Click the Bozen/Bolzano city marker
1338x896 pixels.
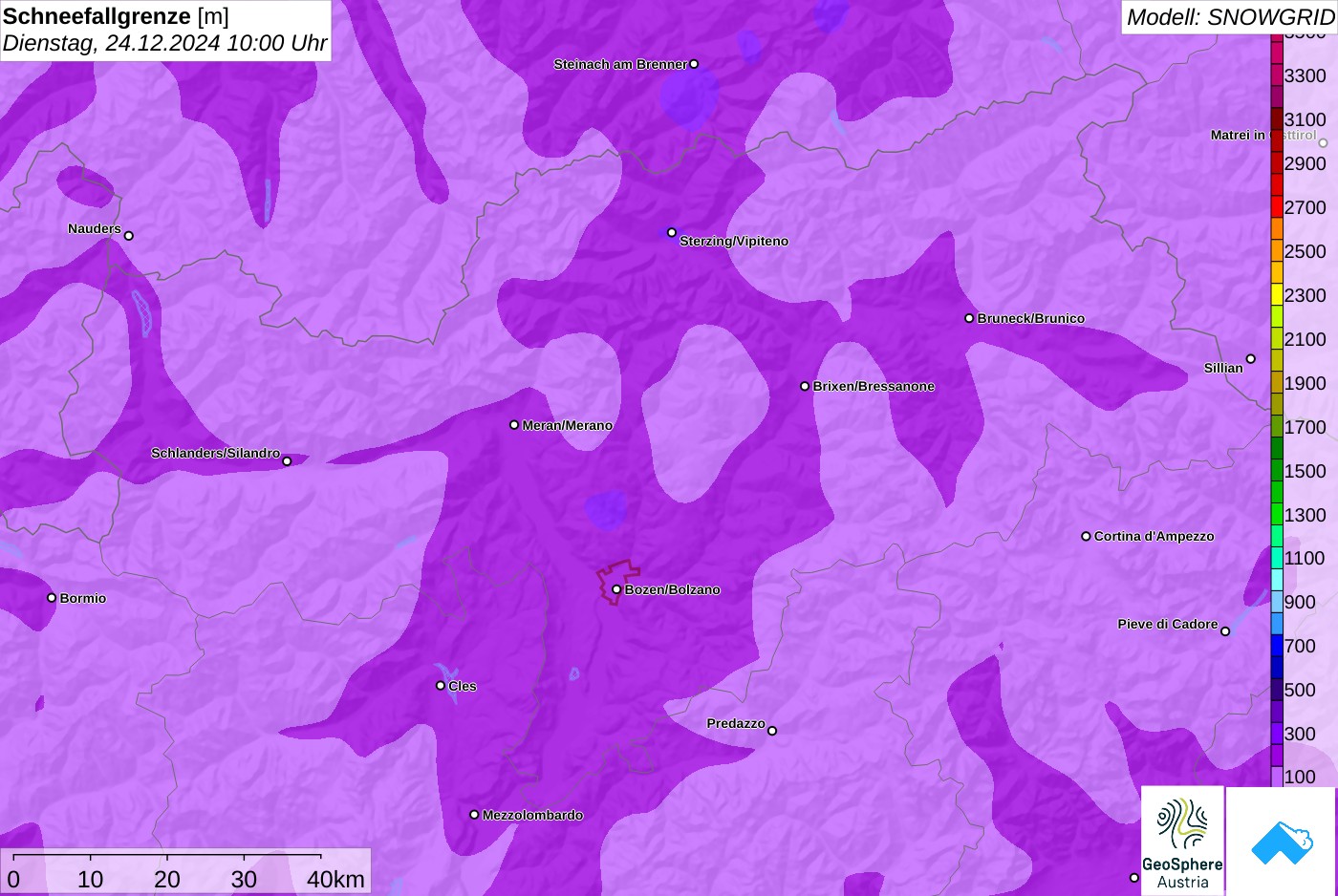[x=616, y=589]
